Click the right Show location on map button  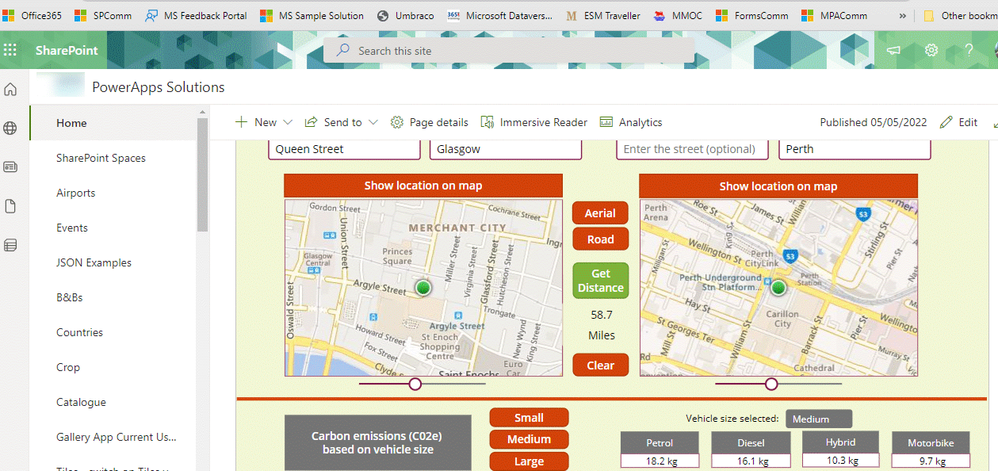(778, 186)
